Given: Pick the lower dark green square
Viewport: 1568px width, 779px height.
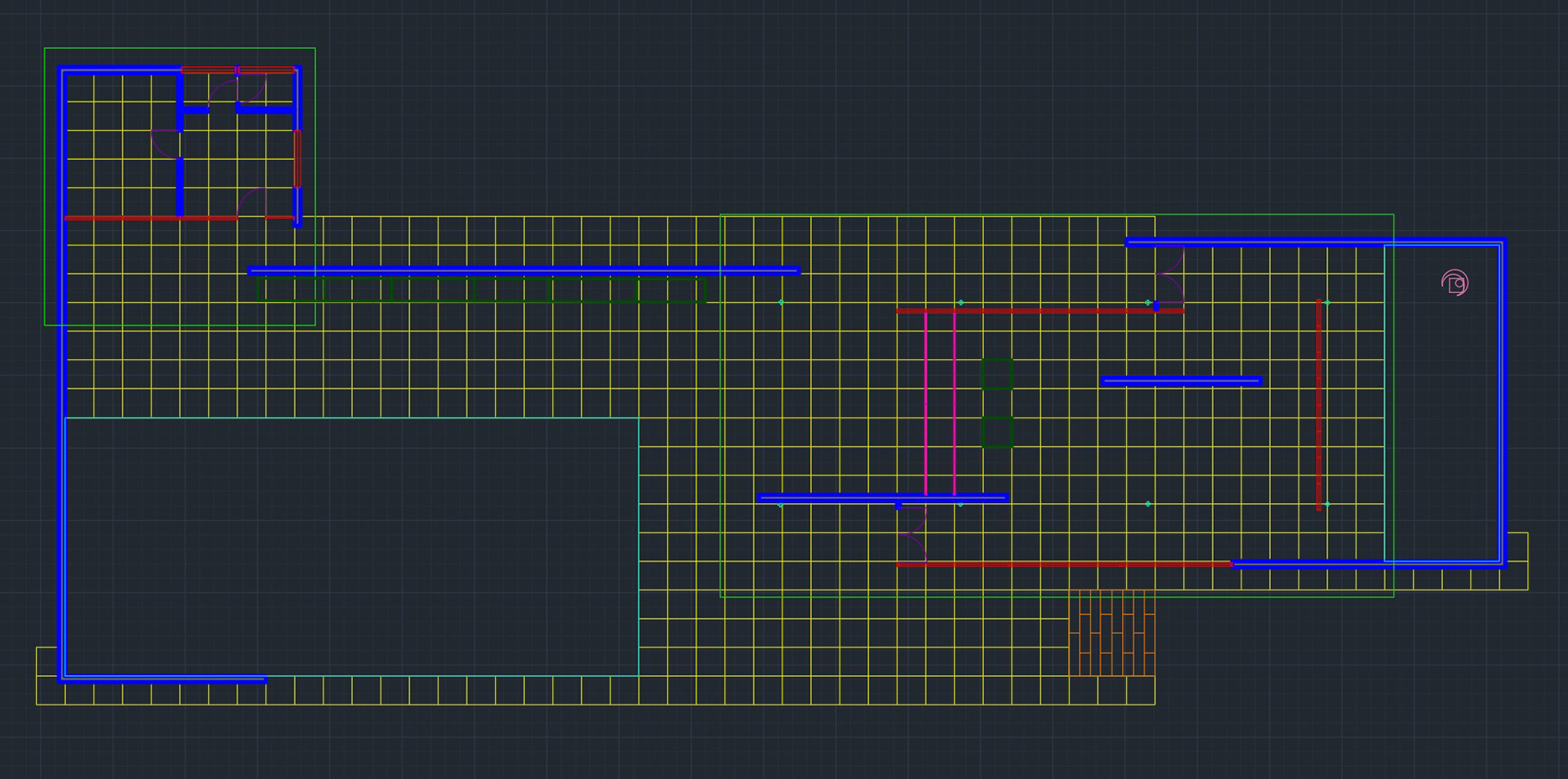Looking at the screenshot, I should [x=997, y=432].
